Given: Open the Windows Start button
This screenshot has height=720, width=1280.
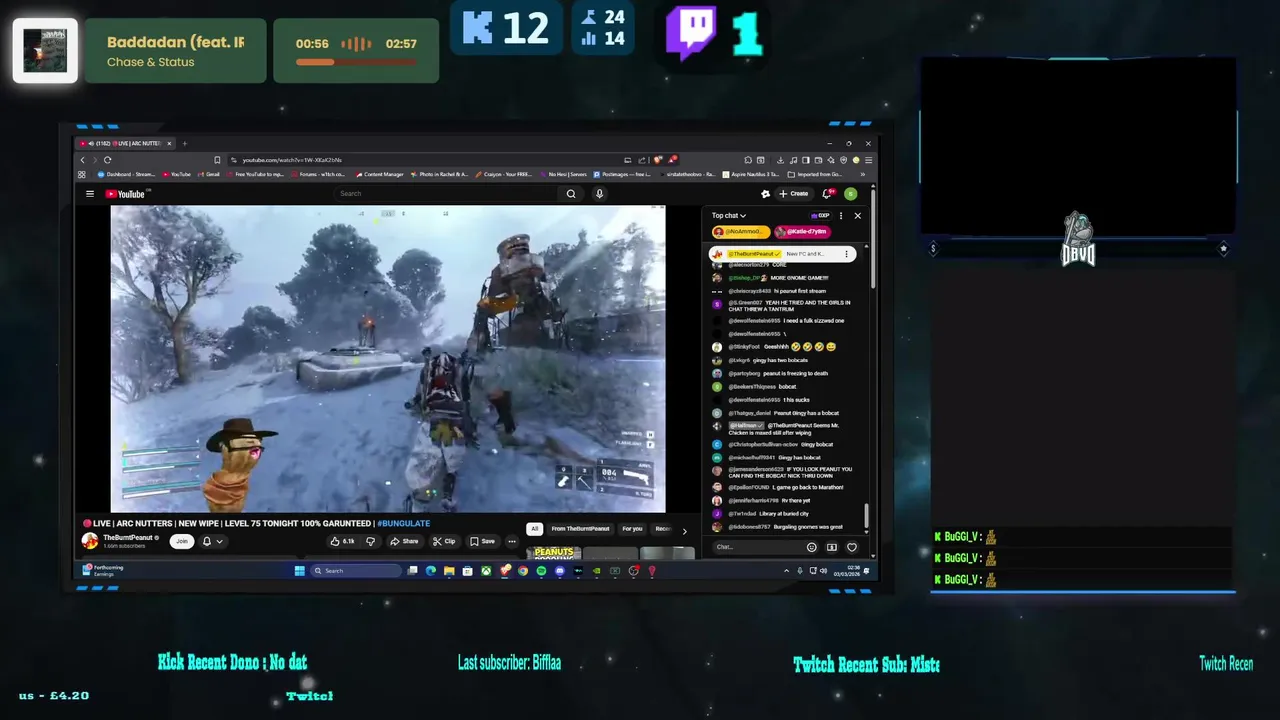Looking at the screenshot, I should [x=299, y=571].
